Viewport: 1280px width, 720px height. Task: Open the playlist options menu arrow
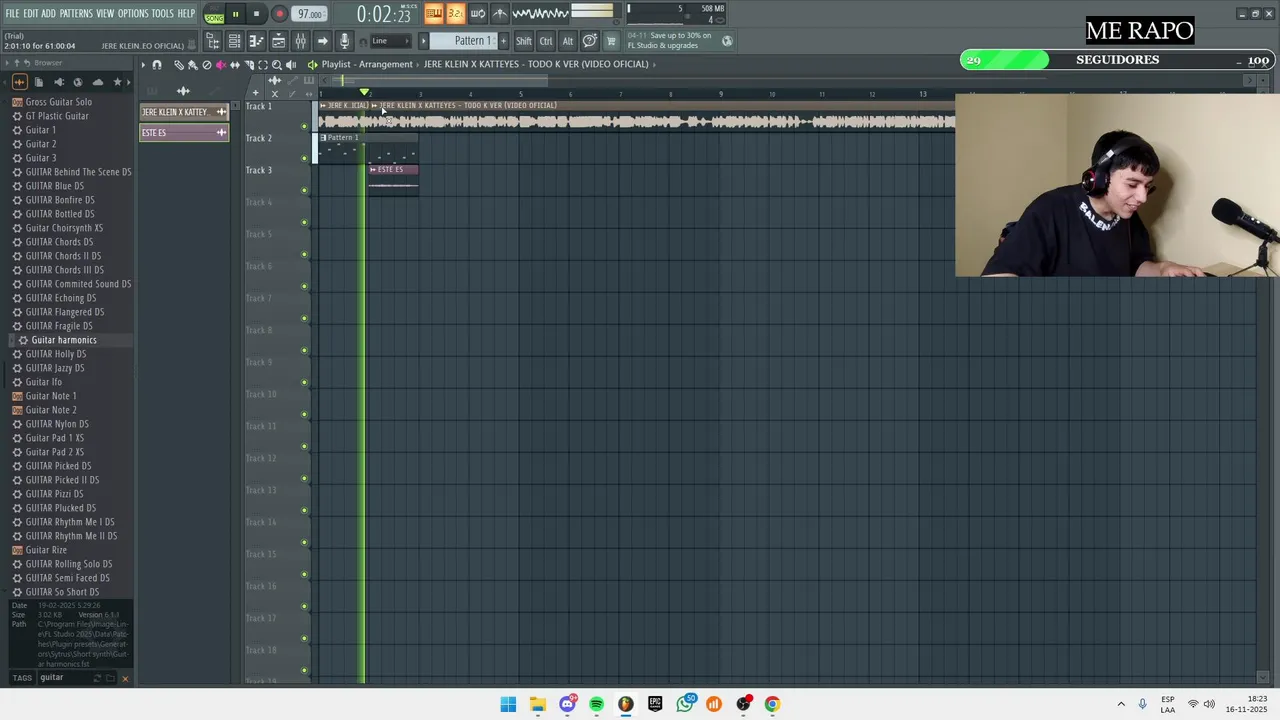[143, 65]
